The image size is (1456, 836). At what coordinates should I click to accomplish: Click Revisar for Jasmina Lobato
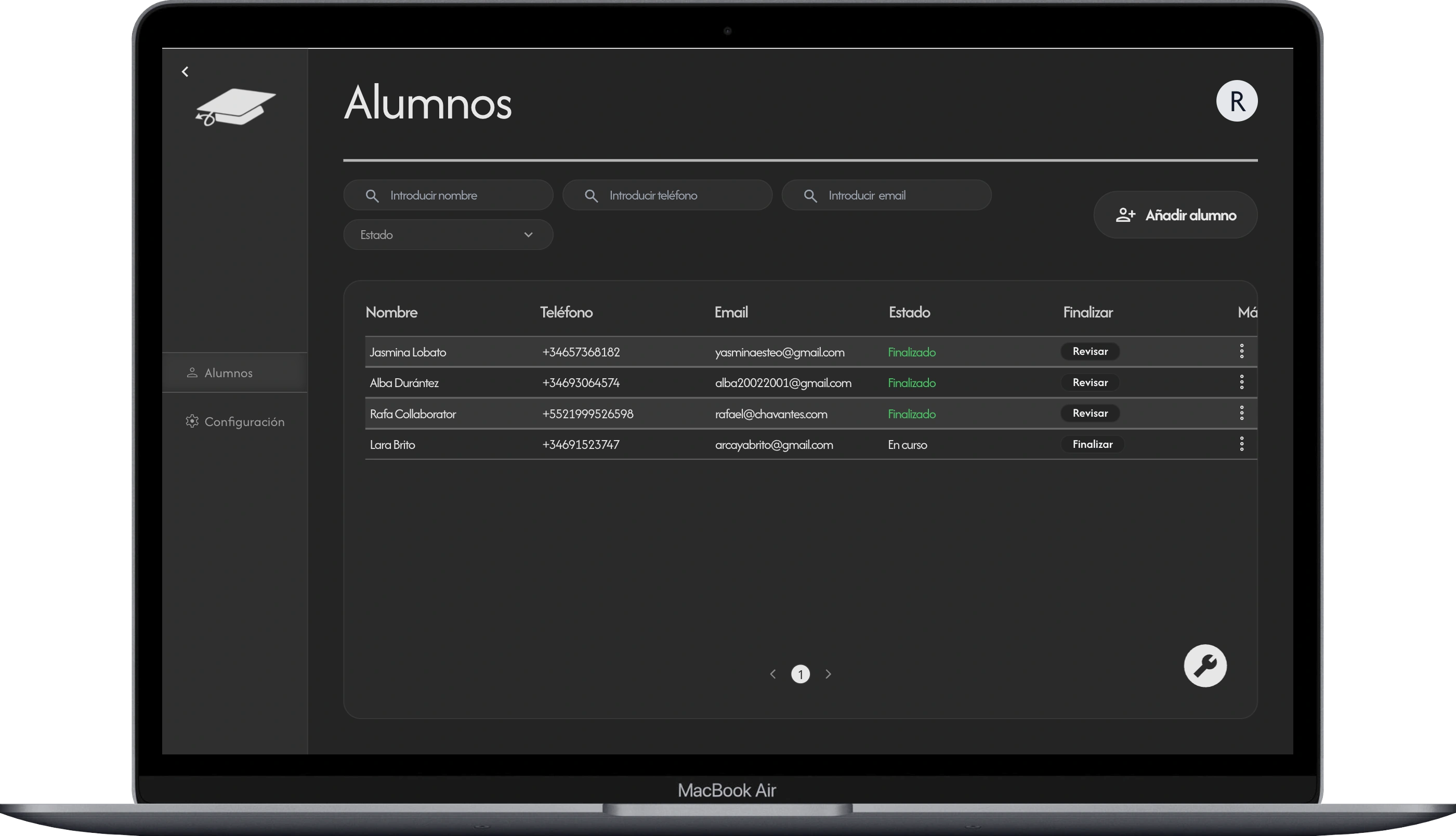[1090, 351]
